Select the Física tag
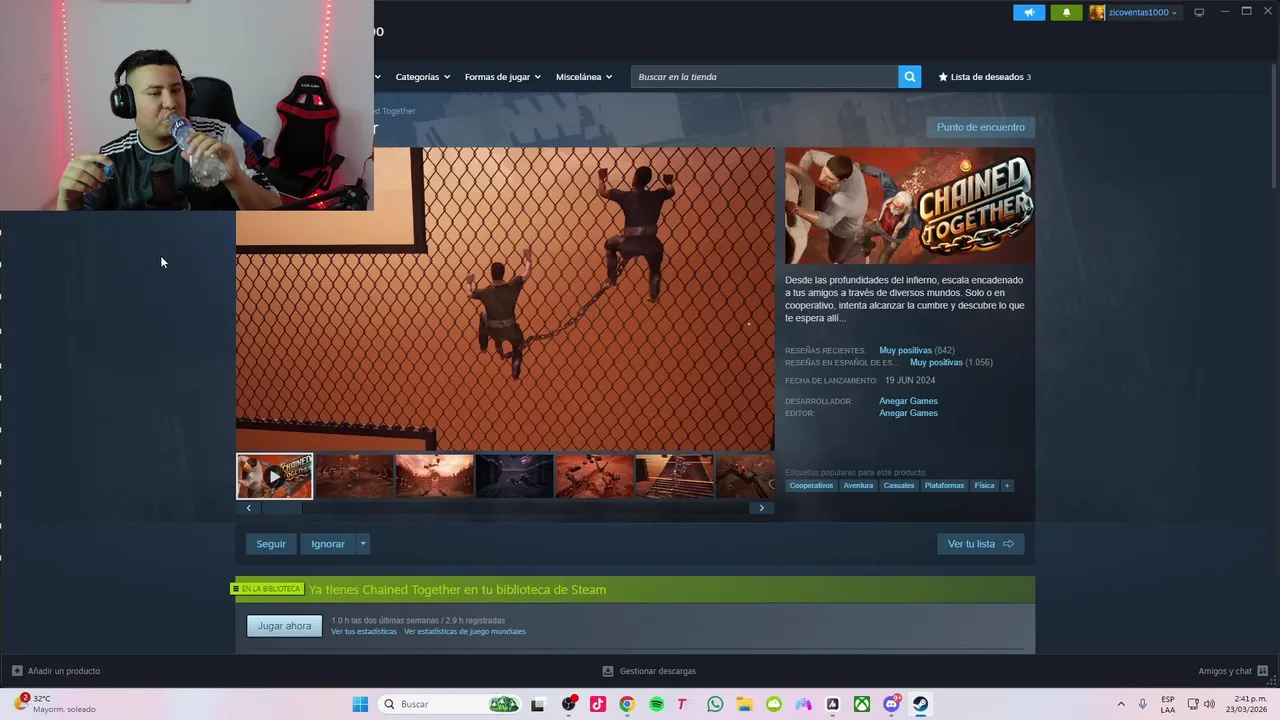 [x=985, y=486]
